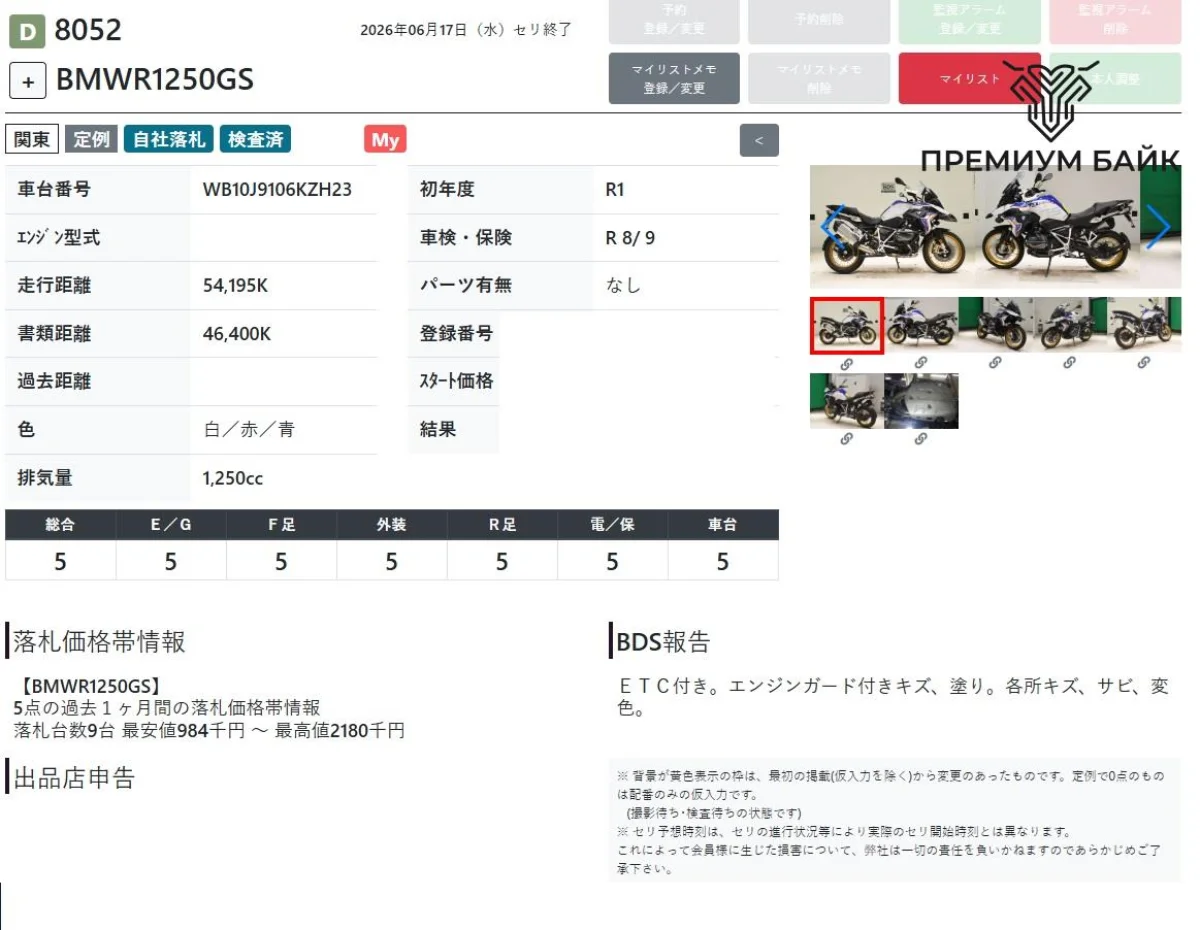1200x930 pixels.
Task: Click the link icon under the right-side view thumbnail
Action: [x=921, y=364]
